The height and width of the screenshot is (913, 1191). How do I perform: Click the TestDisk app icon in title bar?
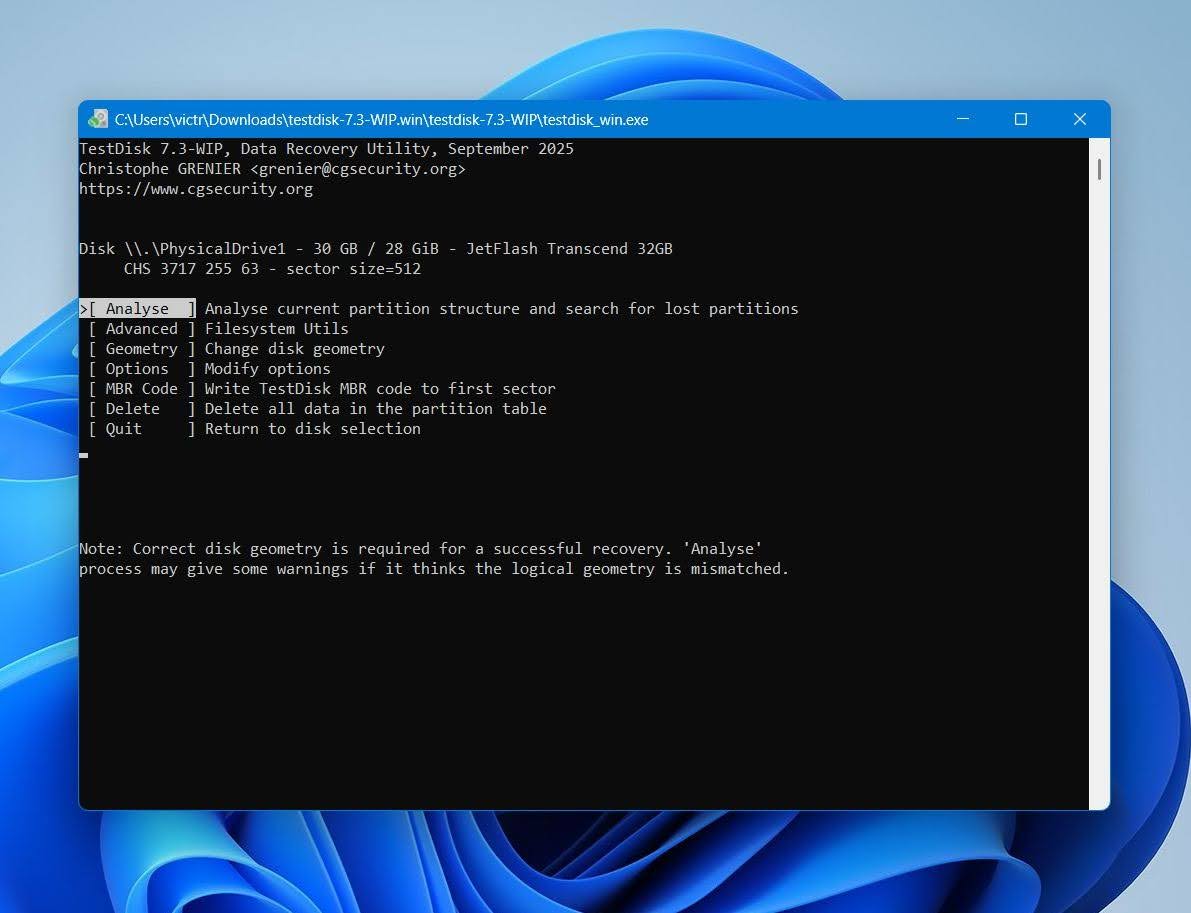(x=98, y=119)
